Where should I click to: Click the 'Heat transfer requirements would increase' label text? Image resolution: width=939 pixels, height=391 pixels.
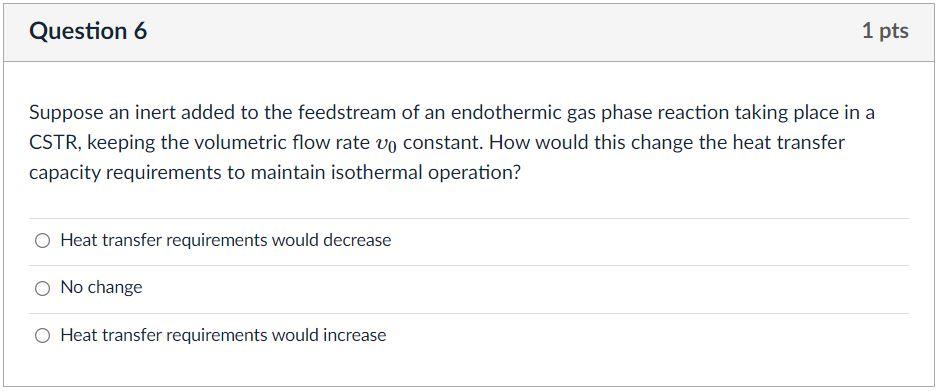coord(223,335)
